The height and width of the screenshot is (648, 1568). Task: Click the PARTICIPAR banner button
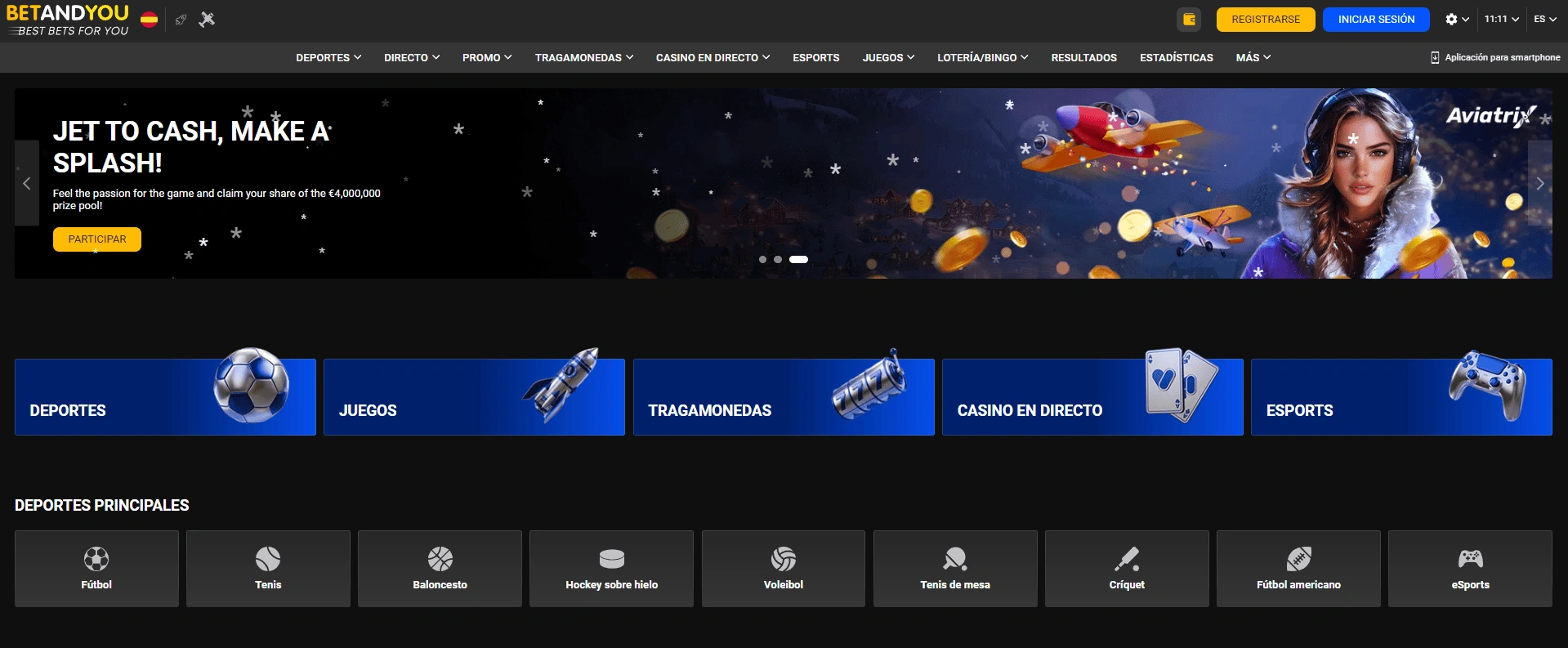tap(97, 239)
